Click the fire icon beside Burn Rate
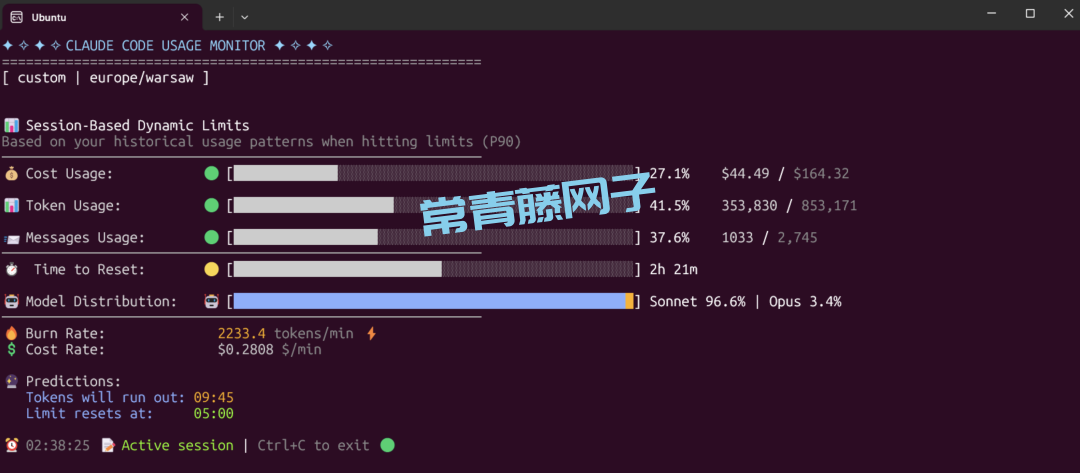 tap(11, 333)
